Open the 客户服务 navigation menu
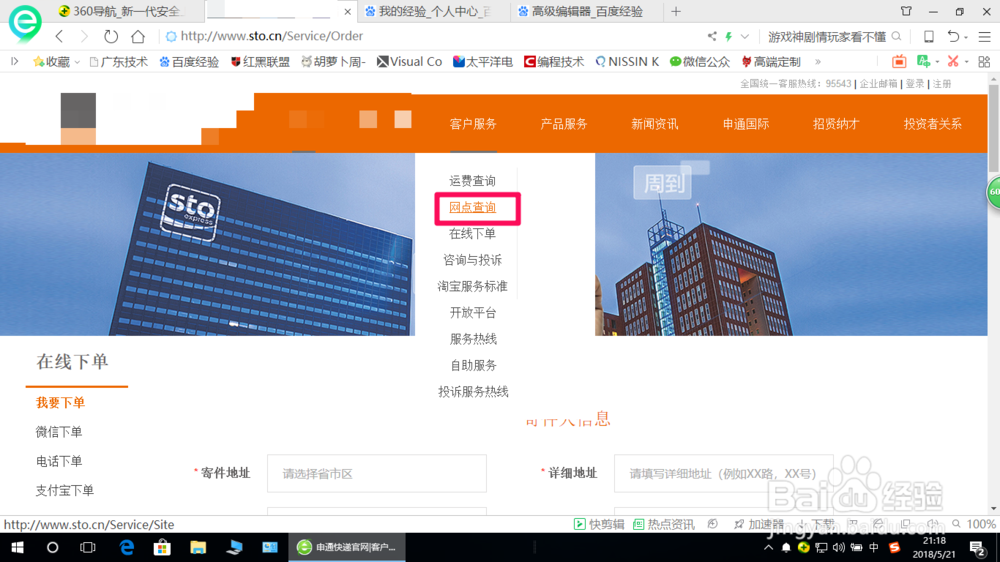The height and width of the screenshot is (562, 1000). point(473,124)
